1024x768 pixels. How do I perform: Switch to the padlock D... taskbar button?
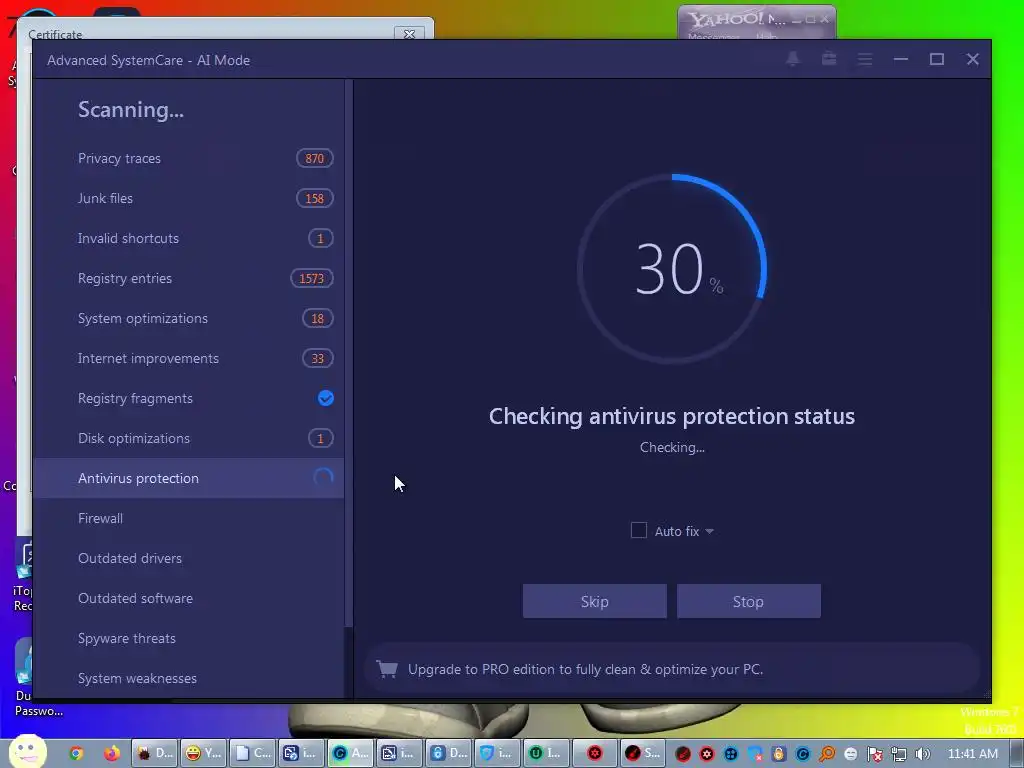[x=448, y=753]
